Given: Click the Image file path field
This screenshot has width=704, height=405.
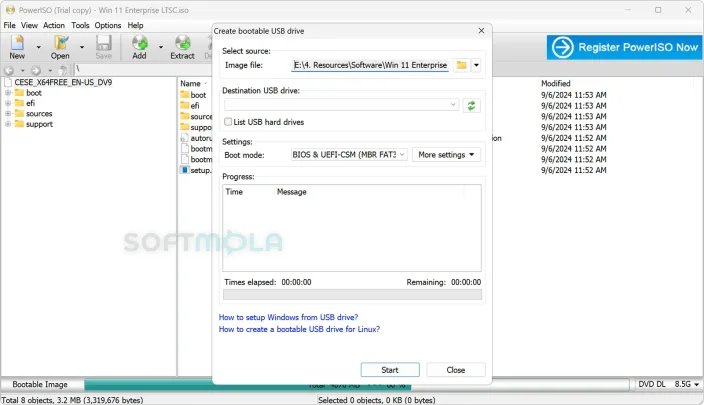Looking at the screenshot, I should (x=370, y=65).
